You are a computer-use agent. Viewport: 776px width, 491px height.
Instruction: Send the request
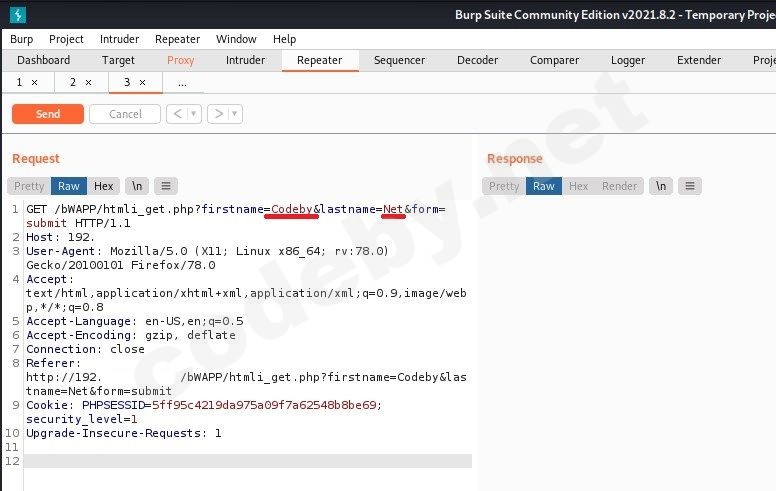(48, 114)
